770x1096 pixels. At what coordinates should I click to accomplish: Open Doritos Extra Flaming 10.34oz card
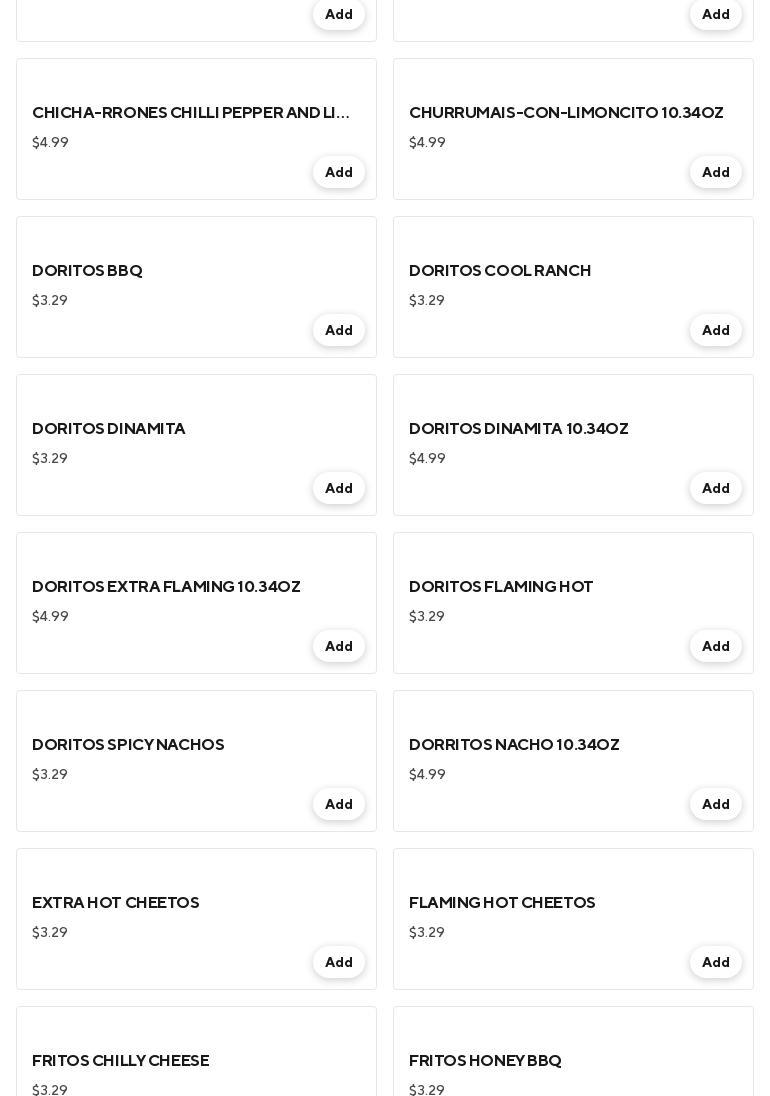[x=166, y=587]
